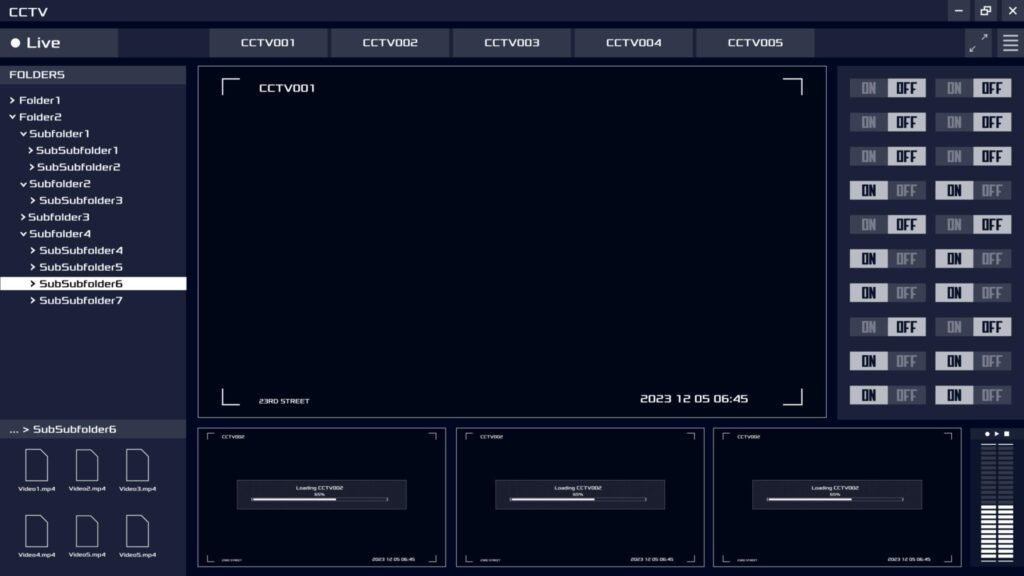
Task: Switch the top-right toggle to ON
Action: [954, 88]
